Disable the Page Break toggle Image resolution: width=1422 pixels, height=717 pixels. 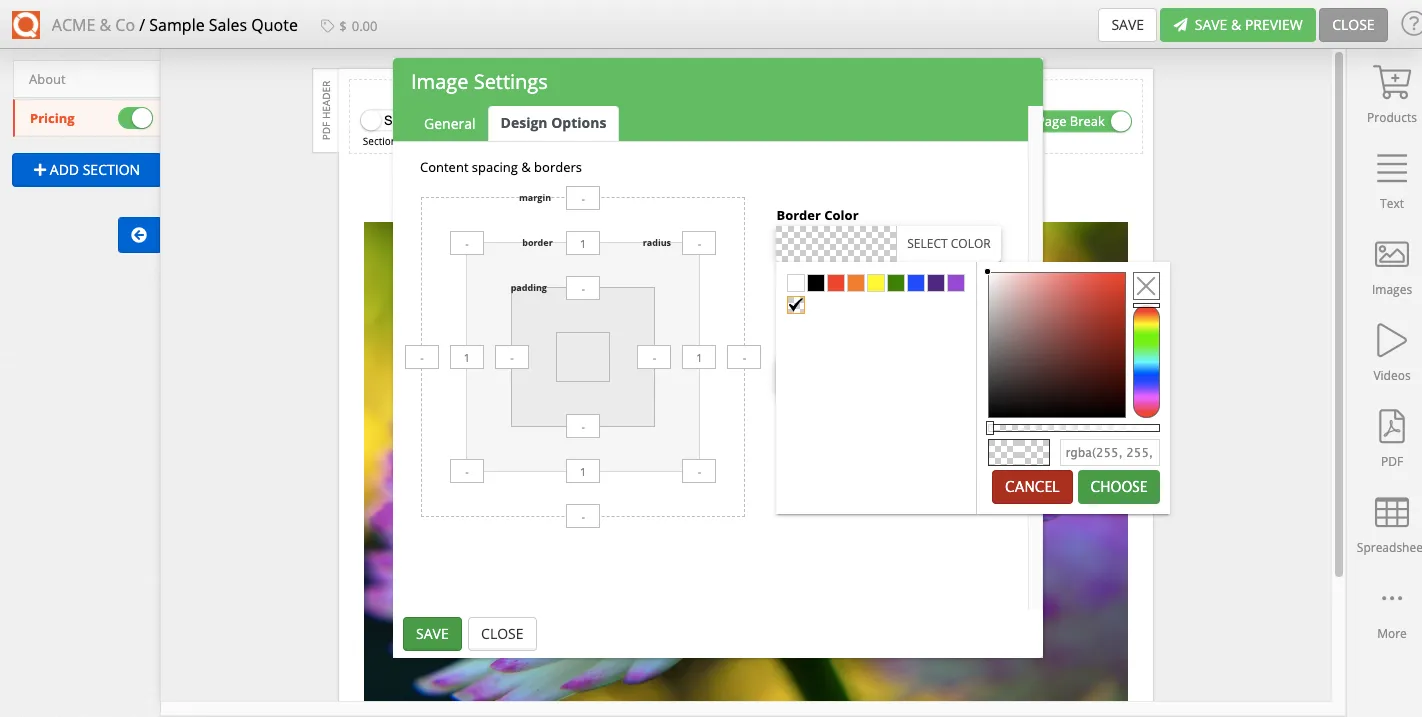point(1119,121)
